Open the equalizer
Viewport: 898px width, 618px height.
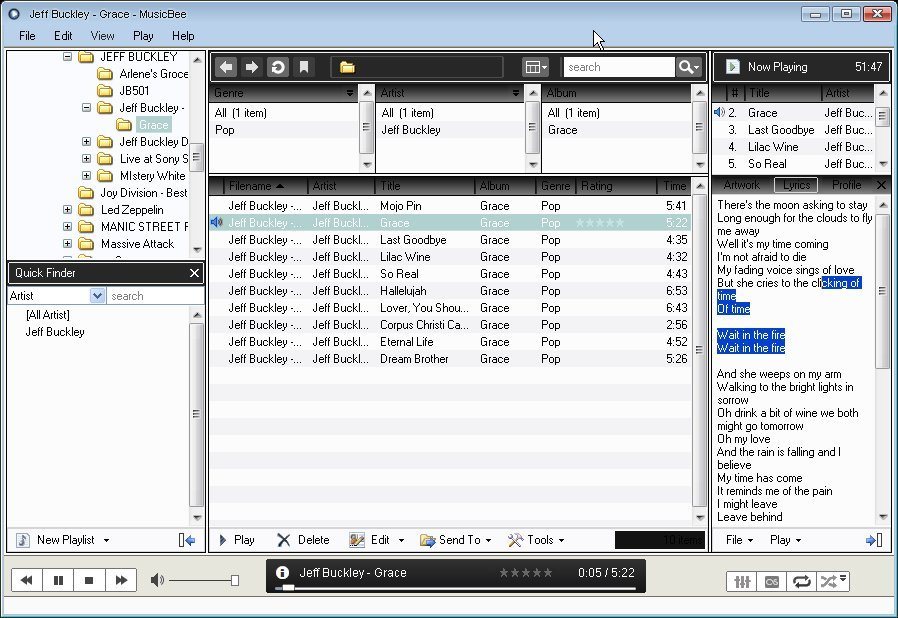742,582
